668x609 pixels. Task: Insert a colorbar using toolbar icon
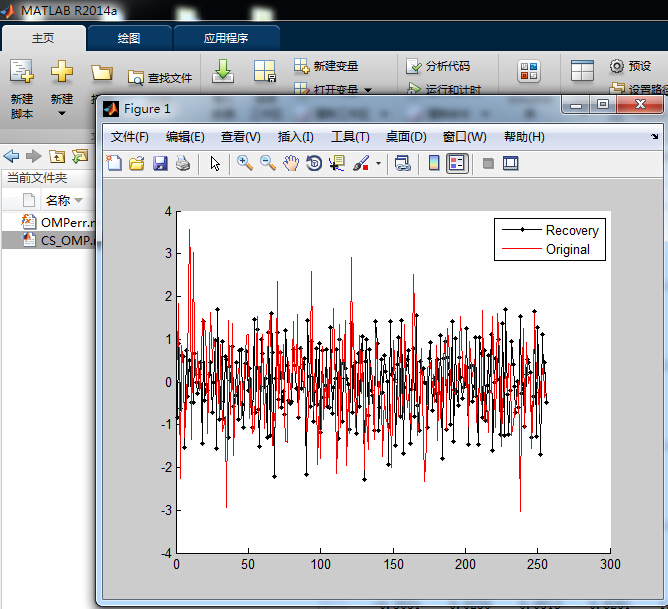434,164
